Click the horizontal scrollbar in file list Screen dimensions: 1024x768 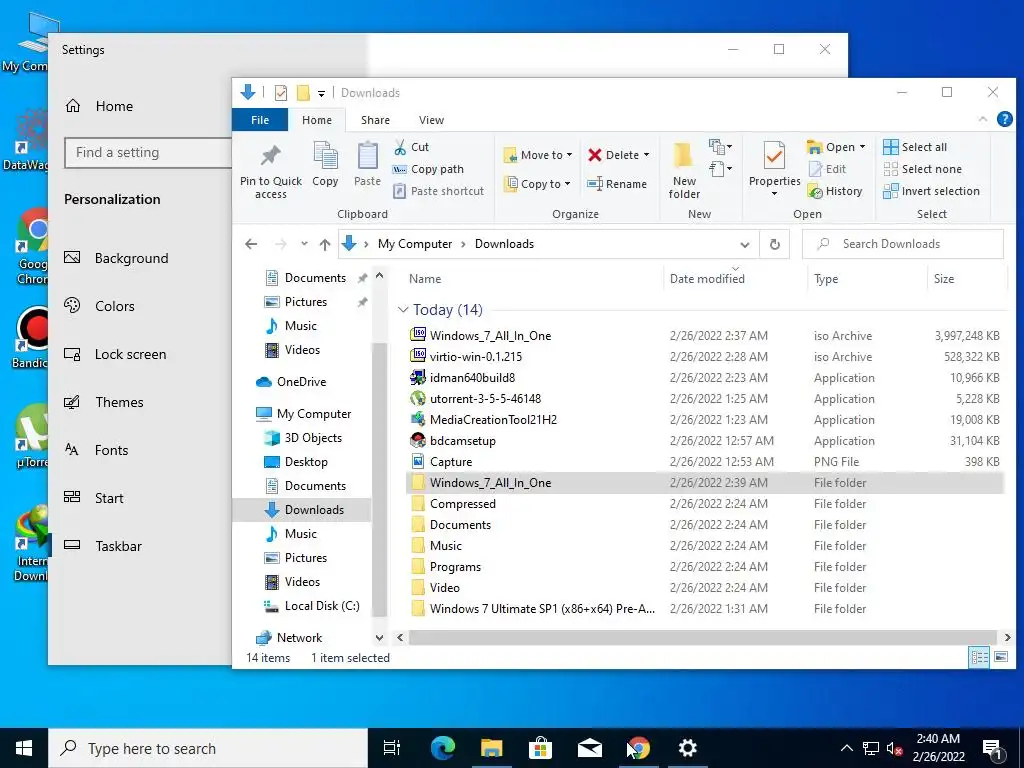tap(703, 637)
